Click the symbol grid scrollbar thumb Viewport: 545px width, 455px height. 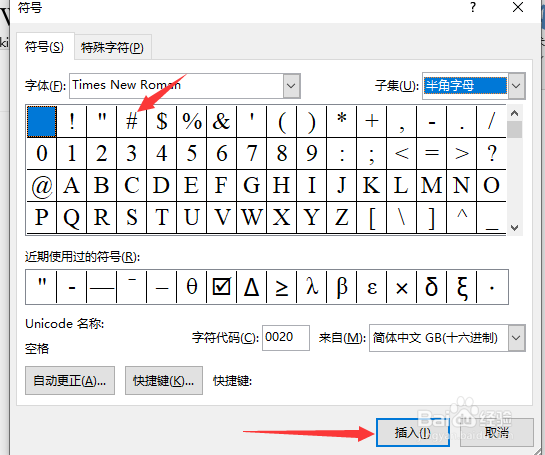pyautogui.click(x=515, y=129)
